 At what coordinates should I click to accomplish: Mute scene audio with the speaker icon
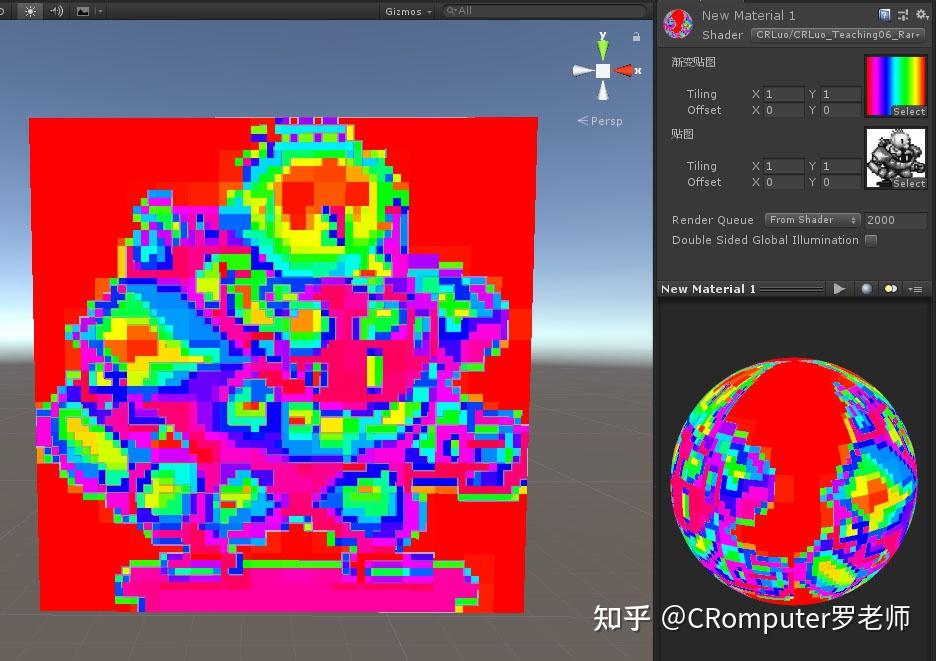pyautogui.click(x=56, y=11)
